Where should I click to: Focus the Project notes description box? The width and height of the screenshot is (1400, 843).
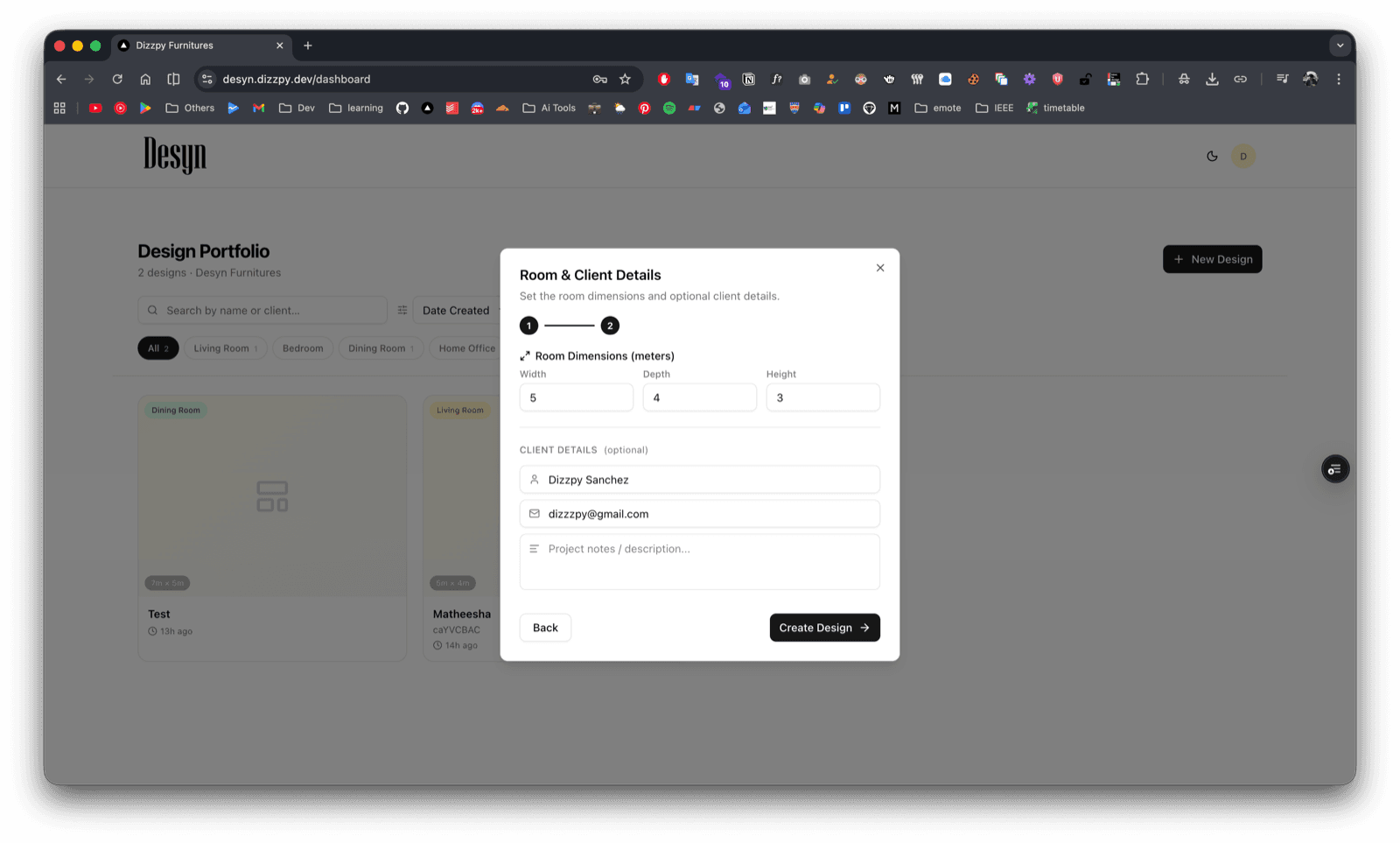pyautogui.click(x=699, y=562)
